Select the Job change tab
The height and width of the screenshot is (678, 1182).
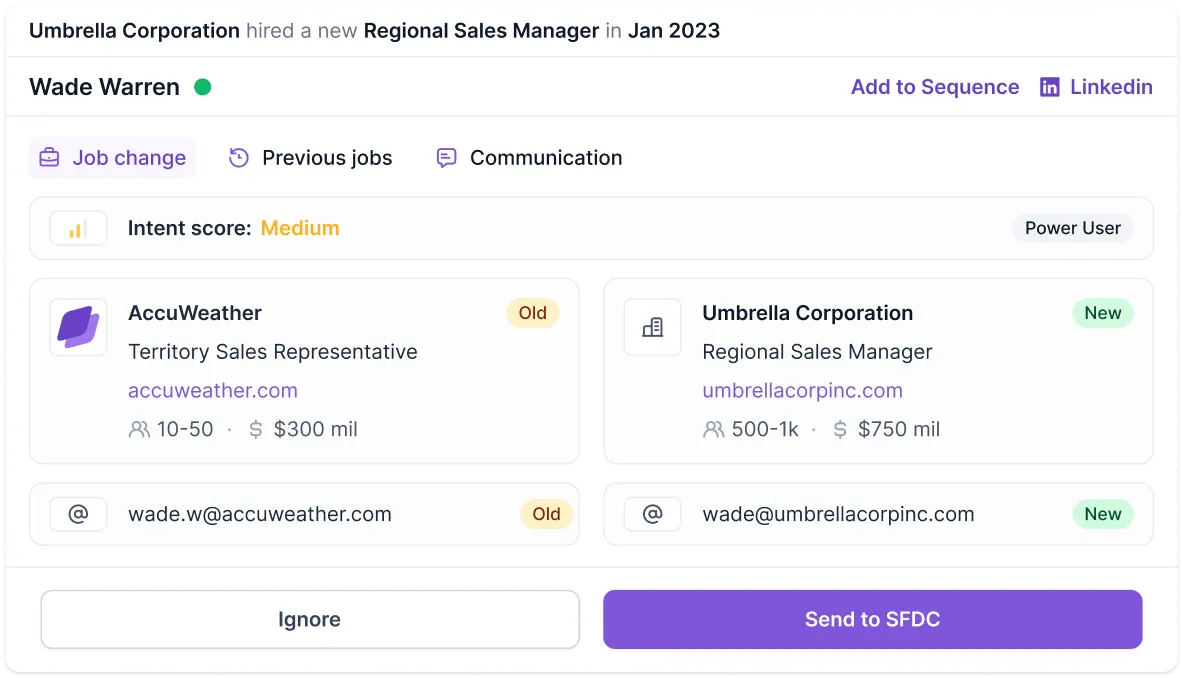(112, 158)
